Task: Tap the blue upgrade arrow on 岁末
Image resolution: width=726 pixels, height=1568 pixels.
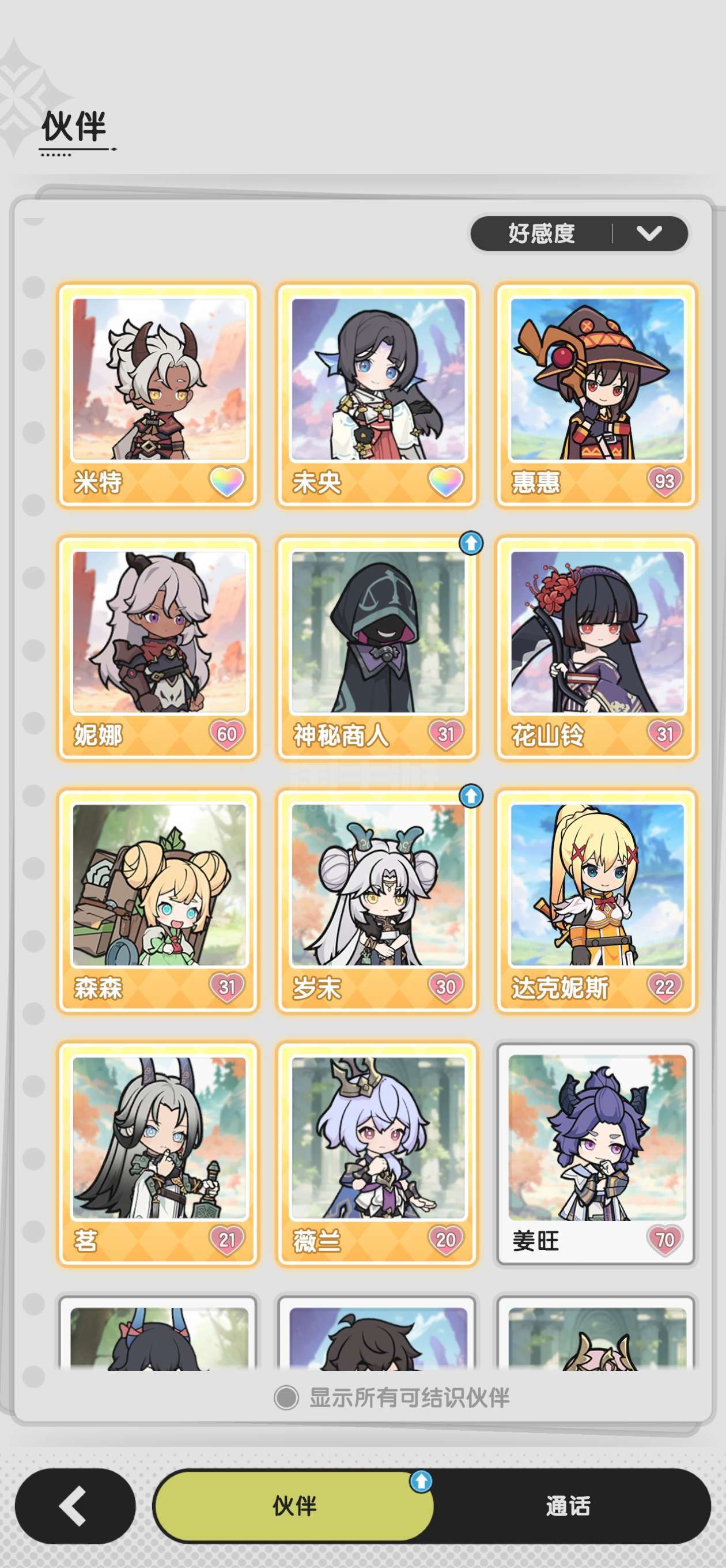Action: pos(471,795)
